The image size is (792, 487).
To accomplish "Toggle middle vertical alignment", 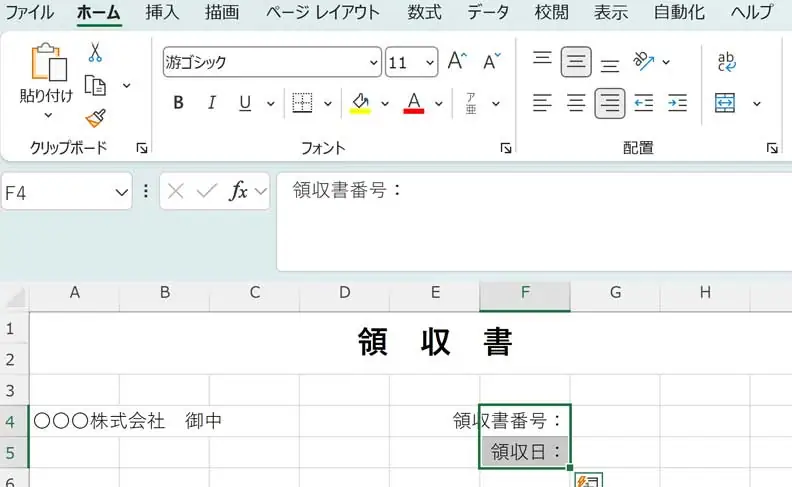I will (576, 62).
